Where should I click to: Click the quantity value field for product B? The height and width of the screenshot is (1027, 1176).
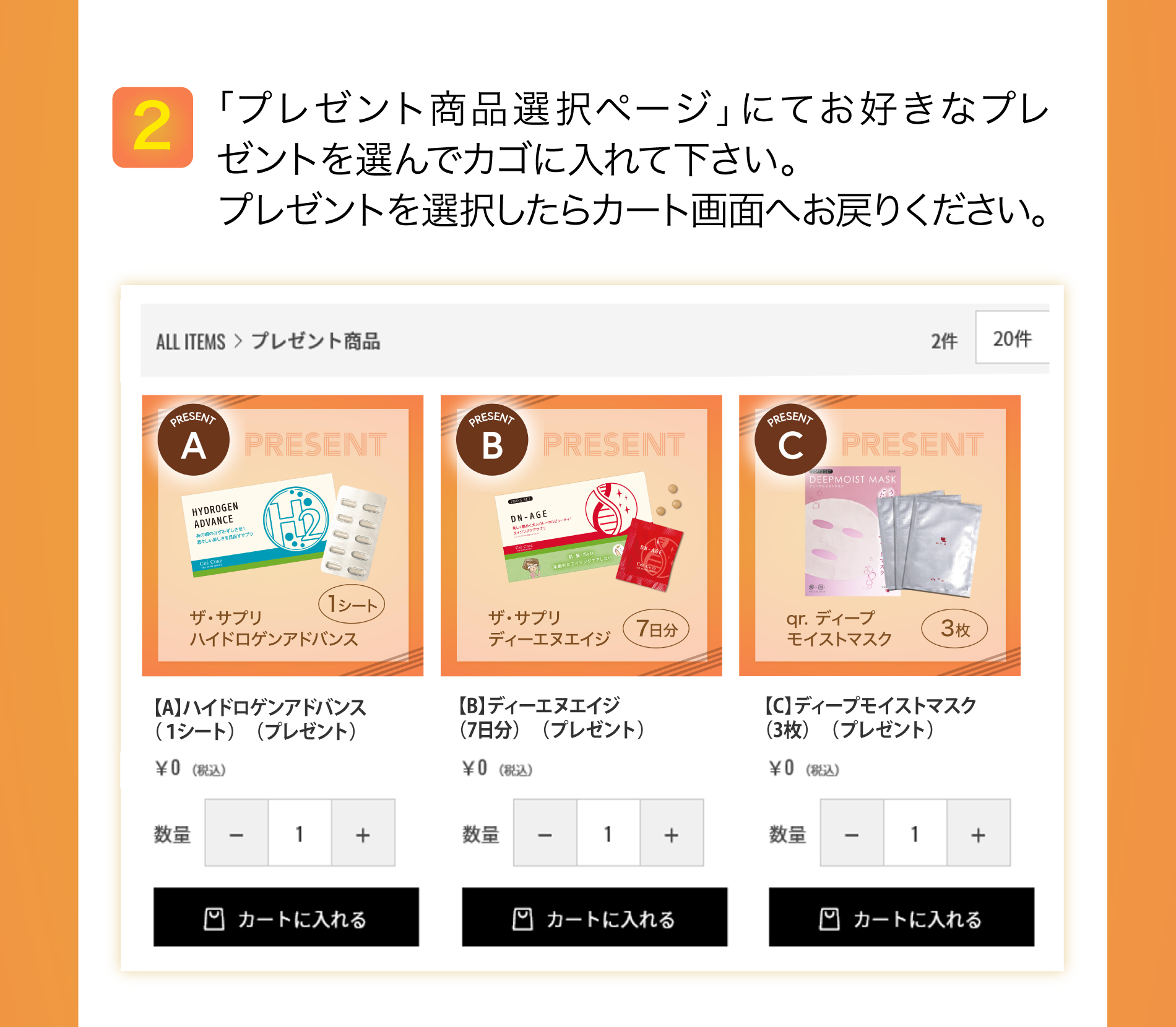tap(607, 832)
